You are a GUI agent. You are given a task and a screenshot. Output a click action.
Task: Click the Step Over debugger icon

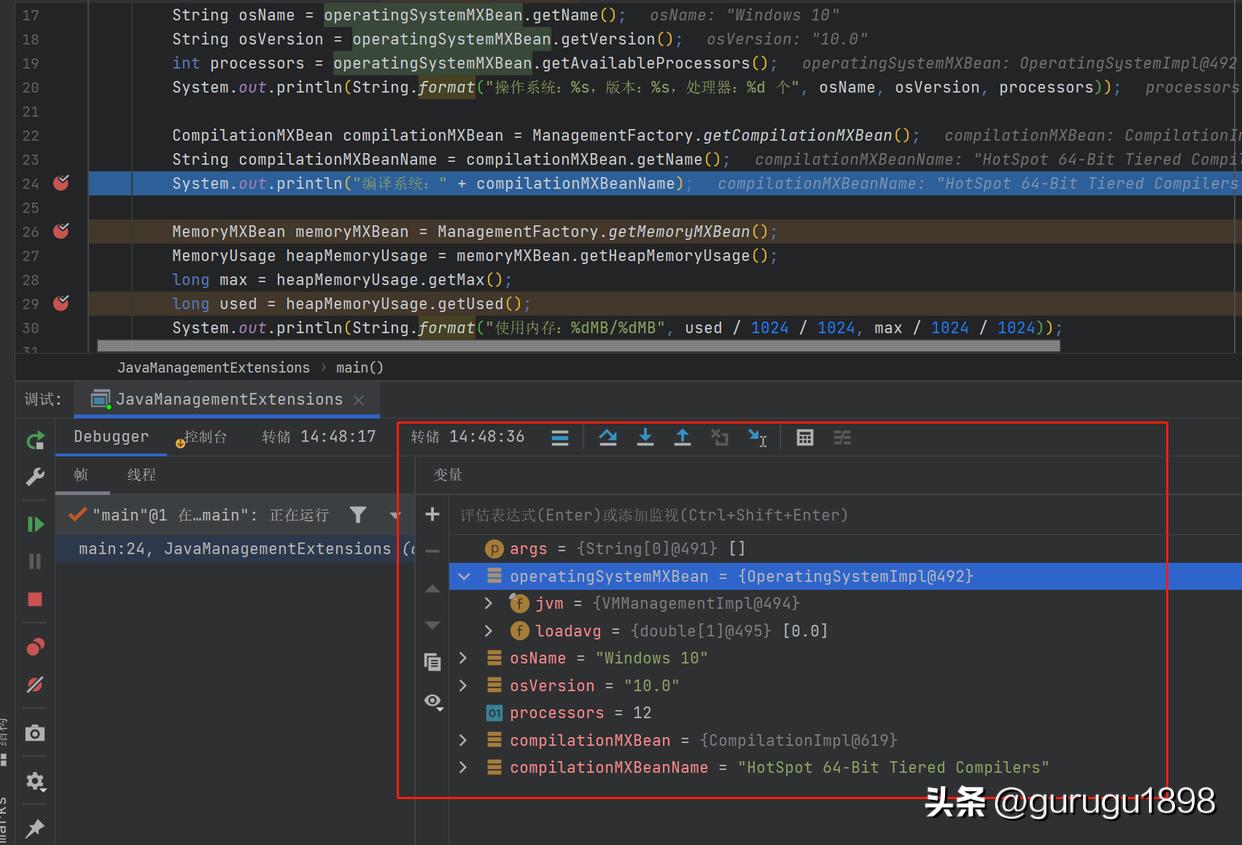point(608,436)
